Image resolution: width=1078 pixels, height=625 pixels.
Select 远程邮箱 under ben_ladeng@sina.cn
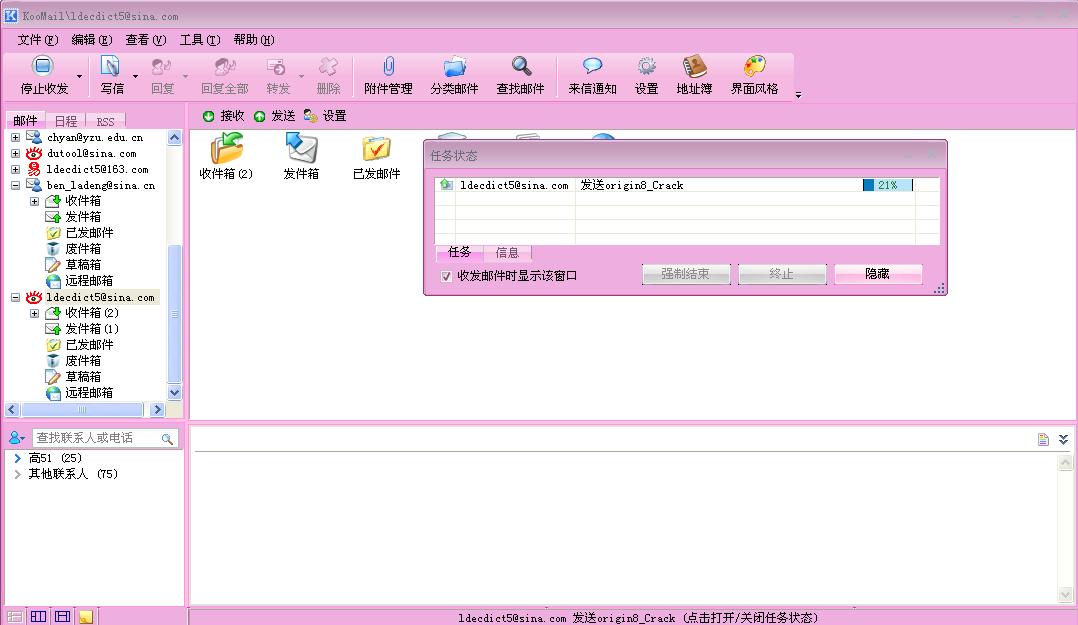click(x=89, y=281)
